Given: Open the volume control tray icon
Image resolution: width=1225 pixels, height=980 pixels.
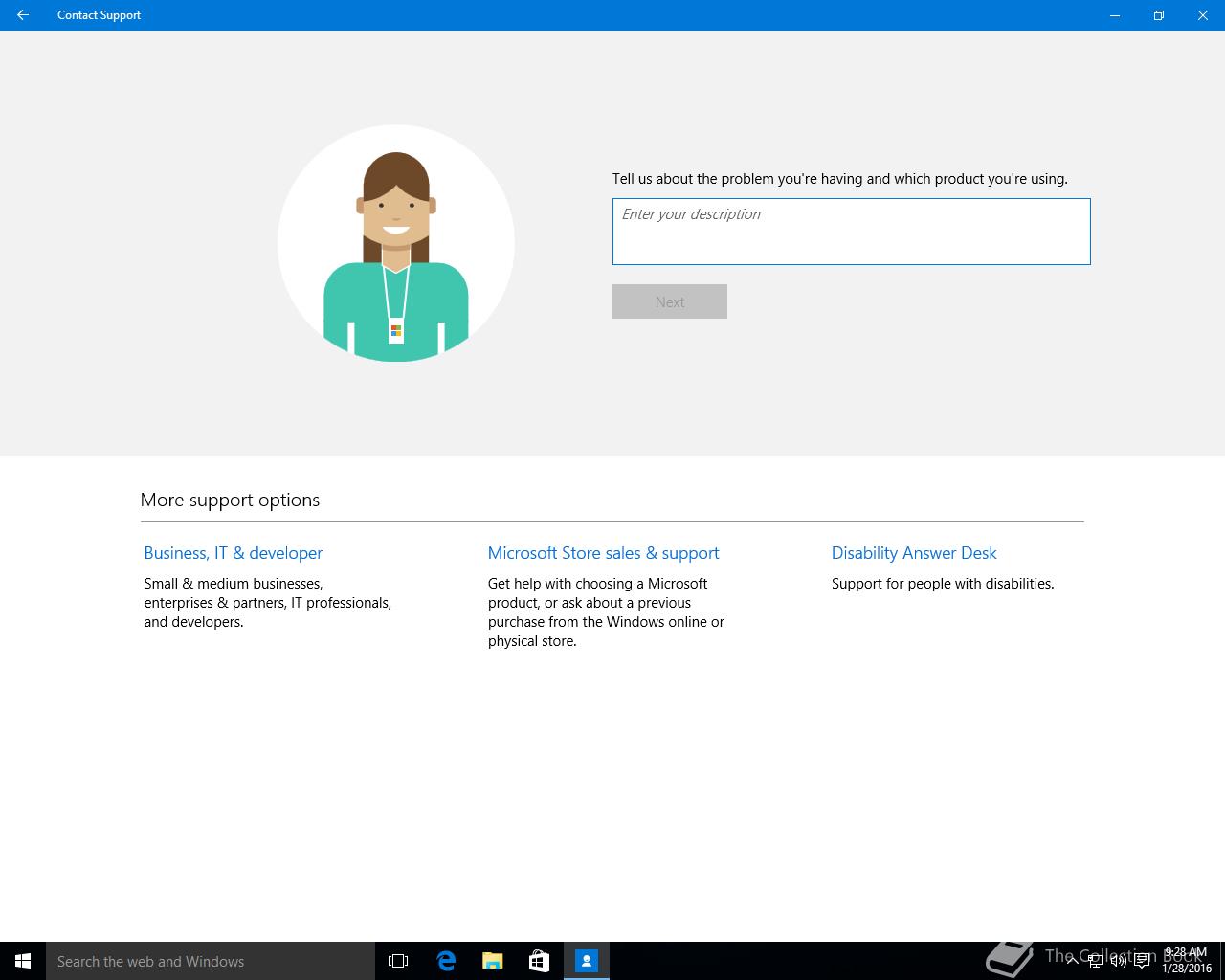Looking at the screenshot, I should click(x=1119, y=961).
